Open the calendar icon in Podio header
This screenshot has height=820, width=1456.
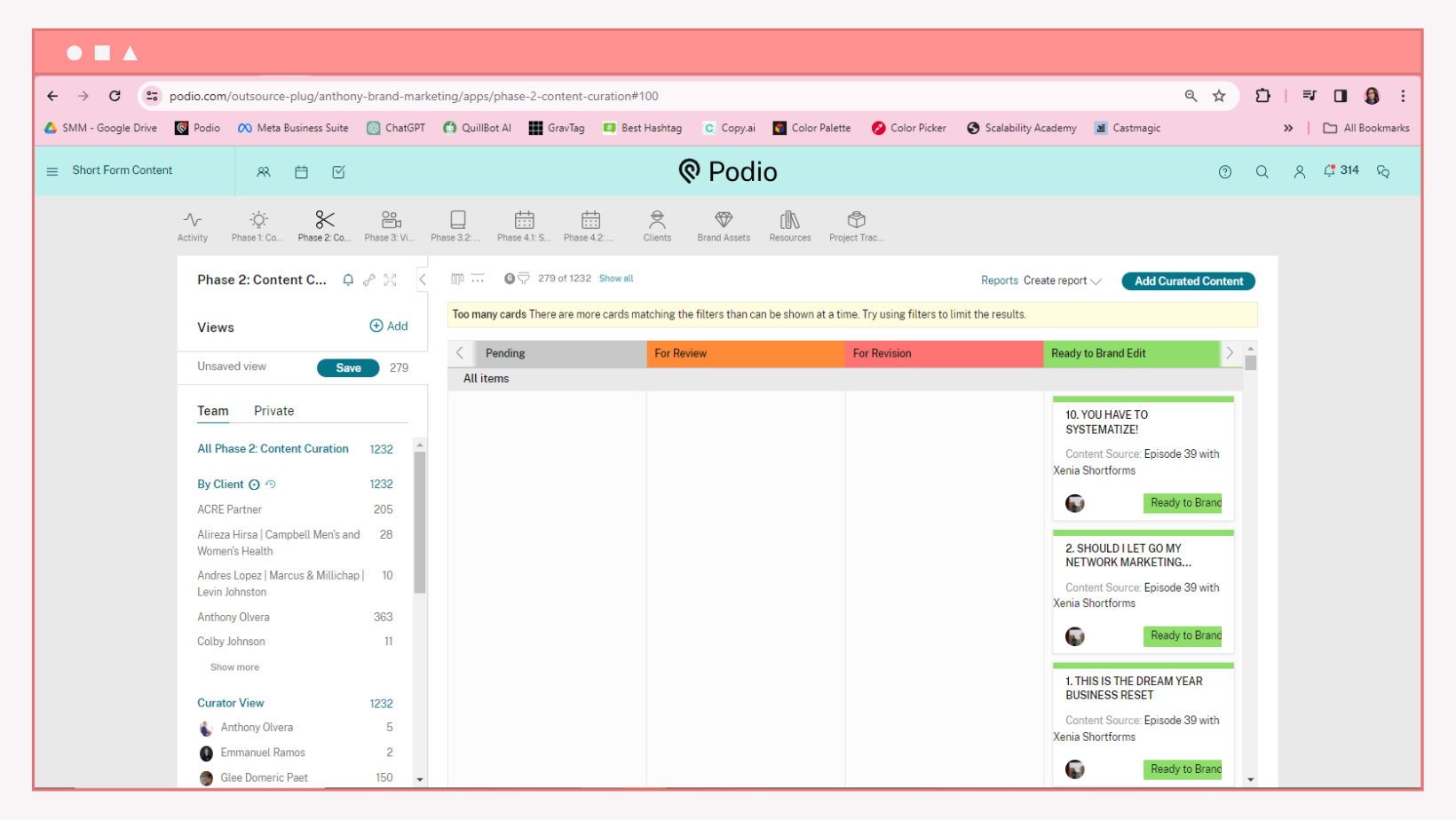[x=302, y=172]
